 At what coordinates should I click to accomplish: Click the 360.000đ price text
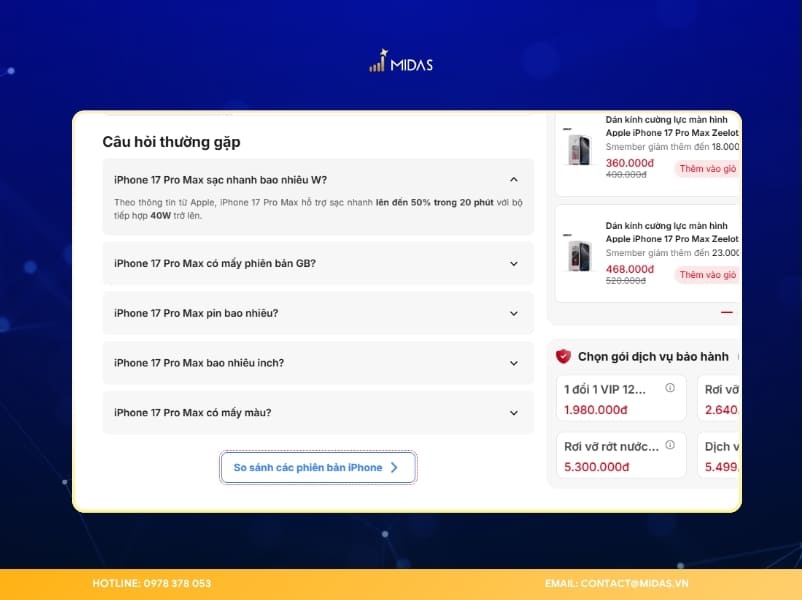click(x=630, y=163)
